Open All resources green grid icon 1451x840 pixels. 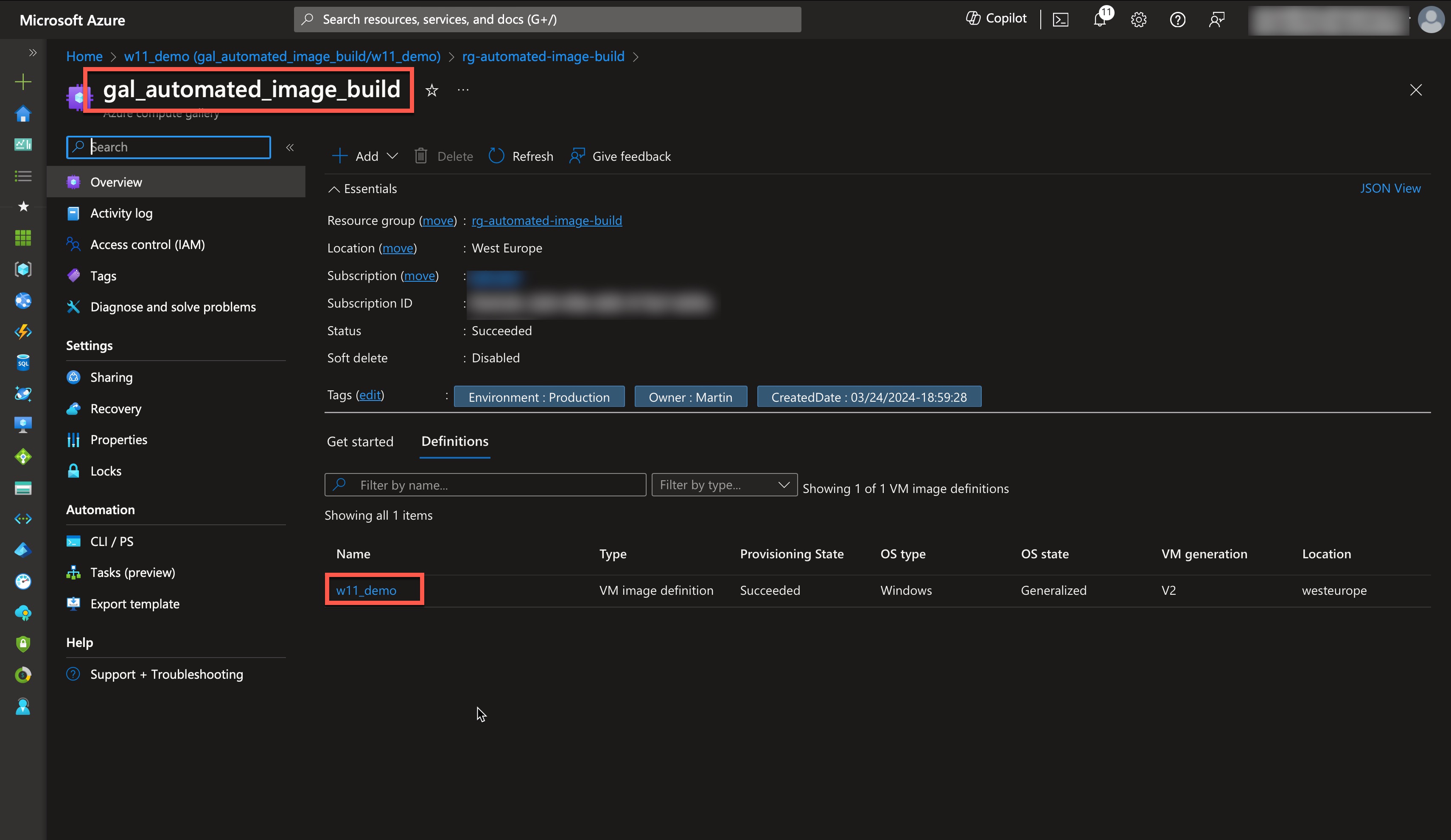click(23, 238)
